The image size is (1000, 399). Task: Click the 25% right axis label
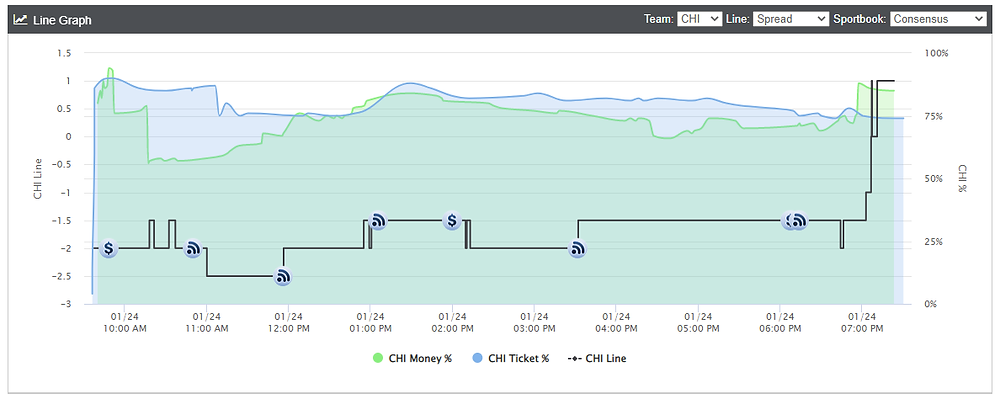click(x=934, y=242)
